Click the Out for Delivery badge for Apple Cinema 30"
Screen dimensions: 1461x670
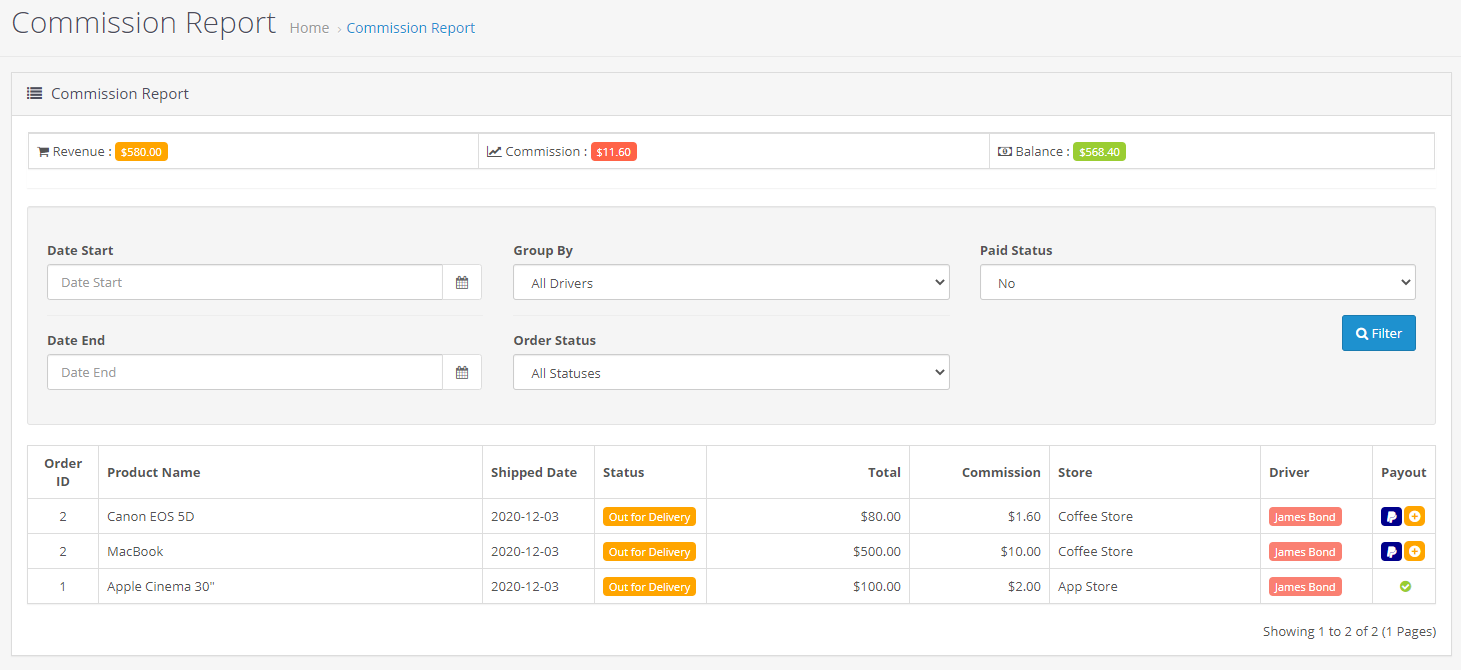tap(649, 587)
